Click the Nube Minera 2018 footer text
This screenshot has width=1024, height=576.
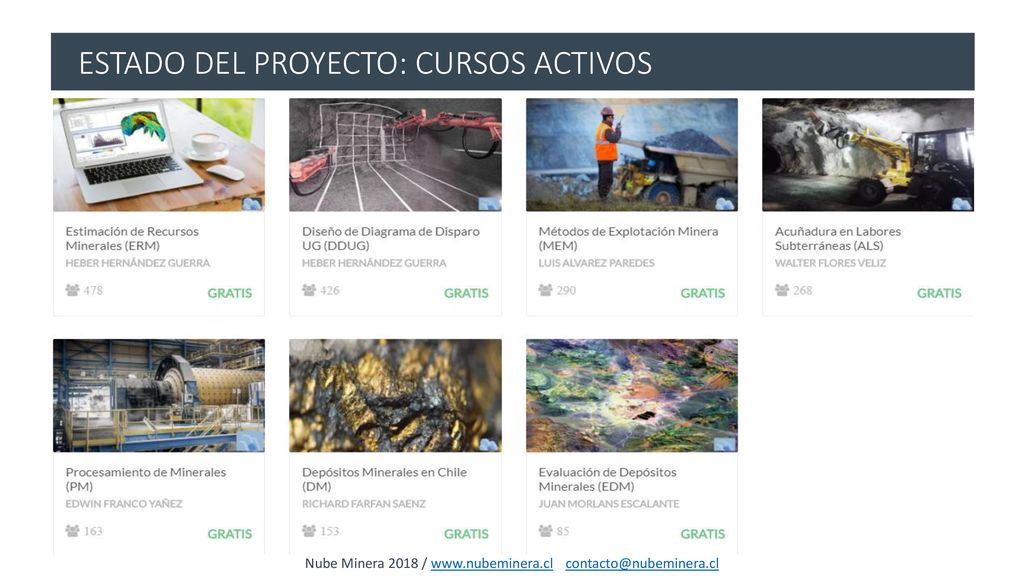(x=361, y=563)
